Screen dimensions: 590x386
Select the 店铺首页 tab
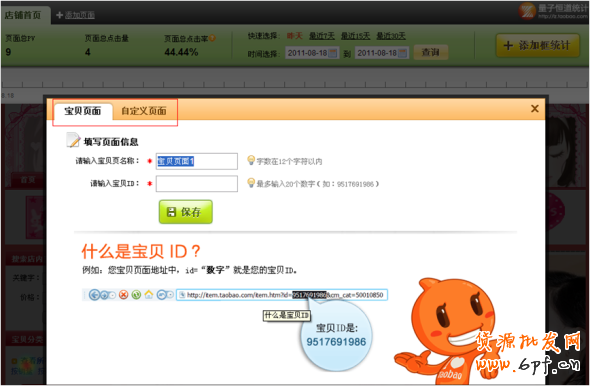23,15
